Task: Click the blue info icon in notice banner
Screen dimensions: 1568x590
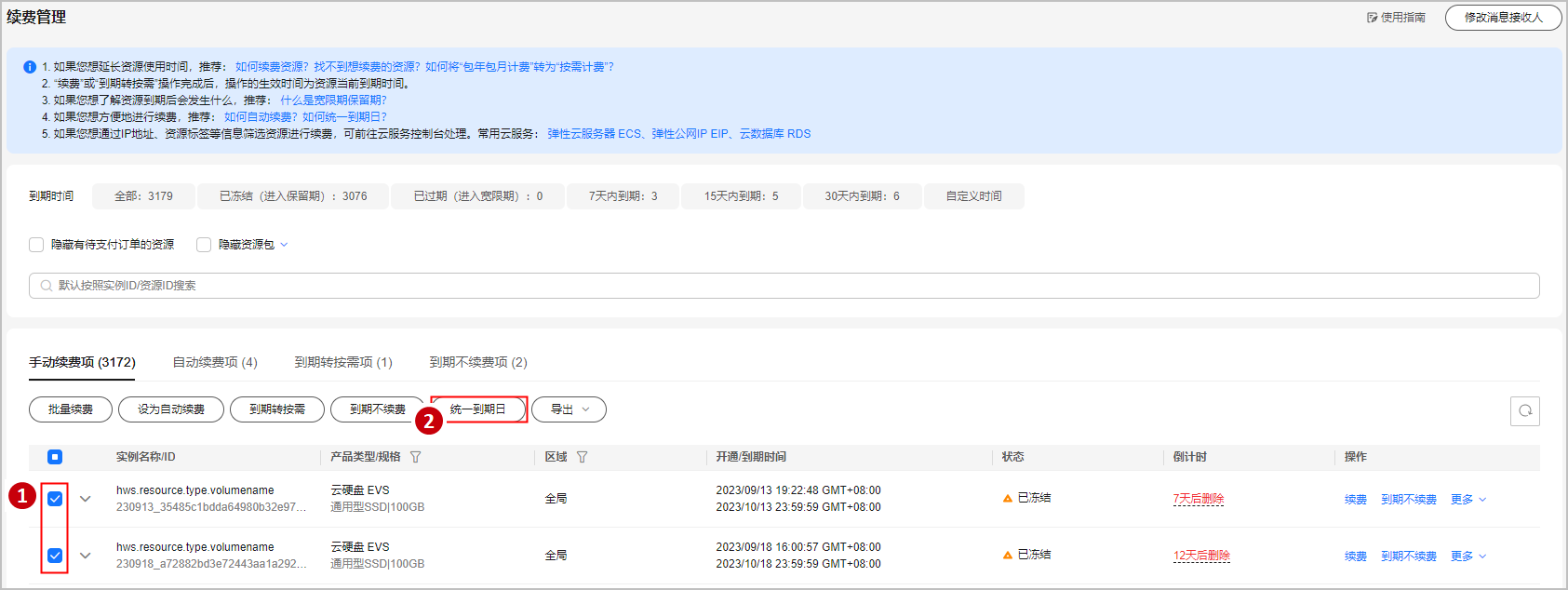Action: pyautogui.click(x=30, y=67)
